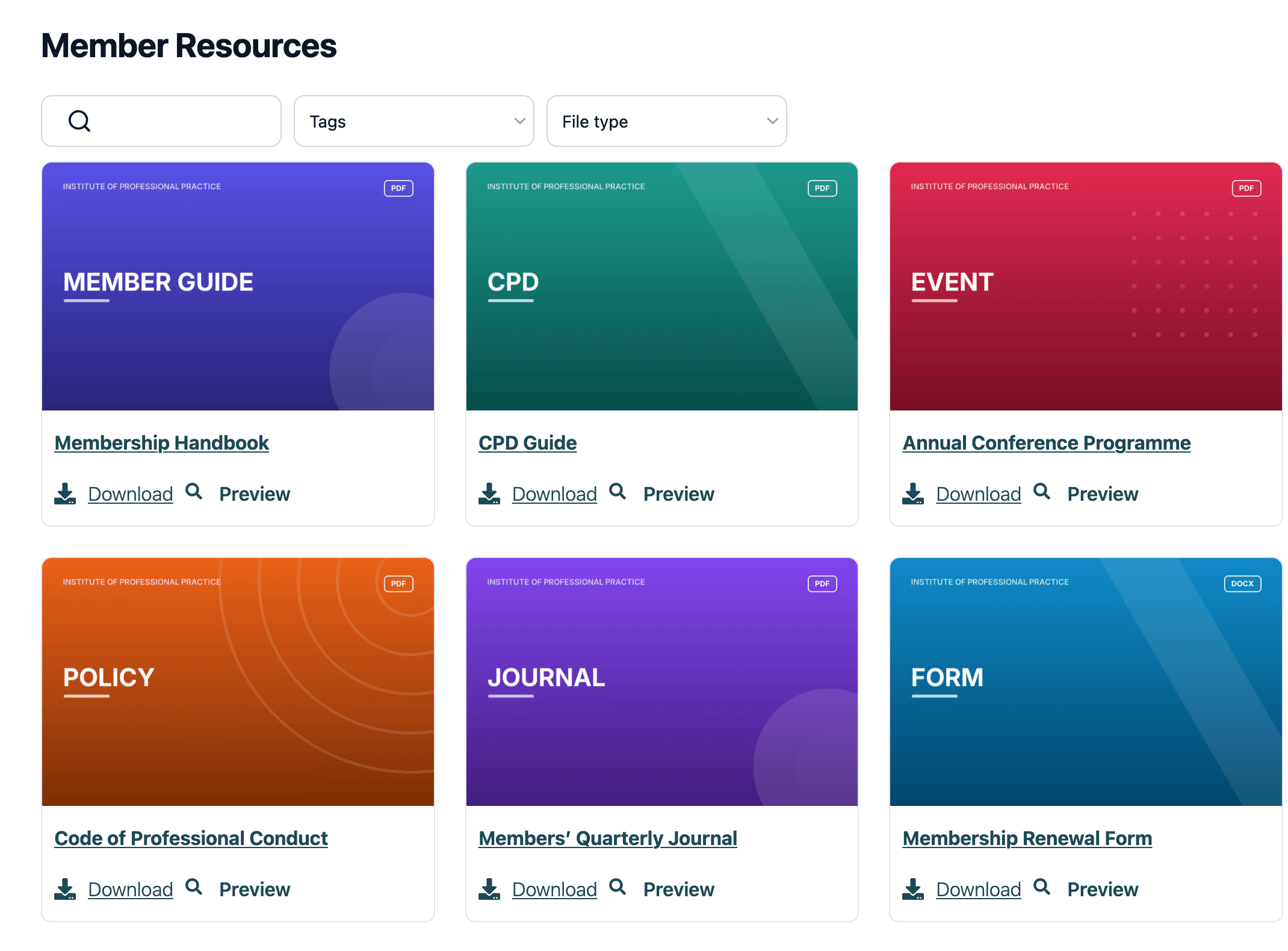
Task: Click download icon for Annual Conference Programme
Action: pos(913,494)
